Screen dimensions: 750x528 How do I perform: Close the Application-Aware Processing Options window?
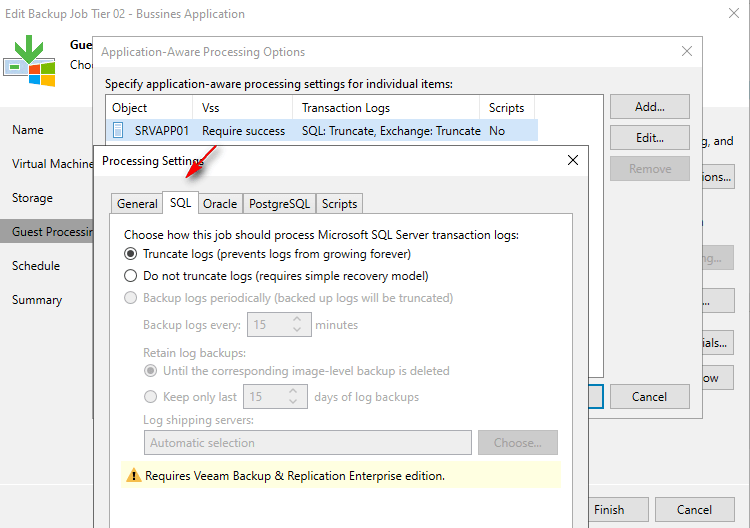686,52
